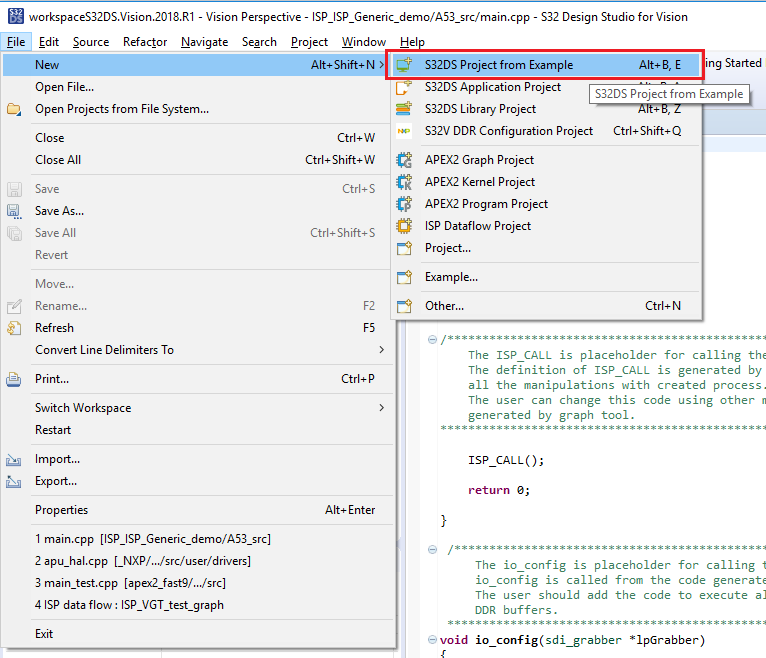Click Open Projects from File System...
The image size is (766, 658).
[x=198, y=109]
